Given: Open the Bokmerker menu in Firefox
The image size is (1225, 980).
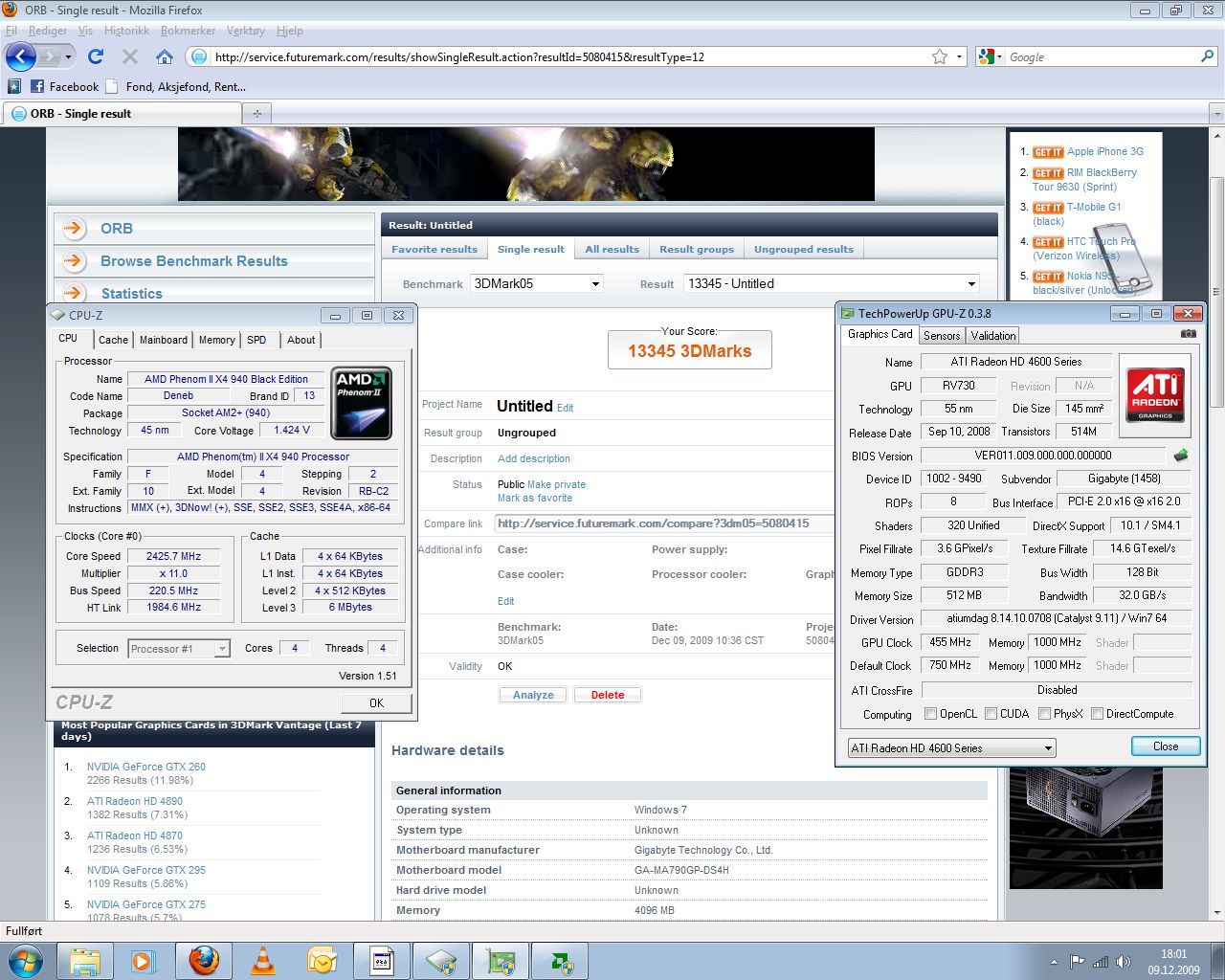Looking at the screenshot, I should click(188, 31).
